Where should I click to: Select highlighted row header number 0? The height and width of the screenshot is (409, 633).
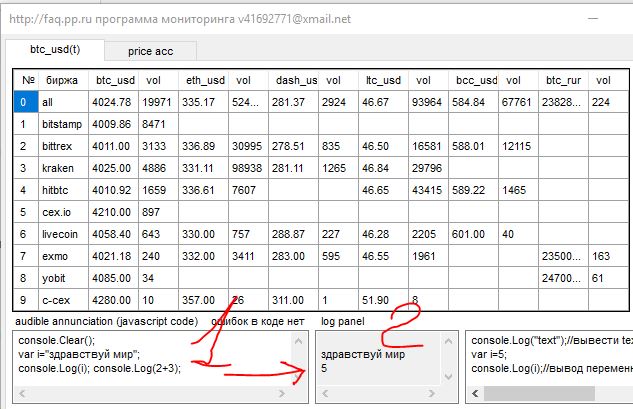click(x=25, y=102)
